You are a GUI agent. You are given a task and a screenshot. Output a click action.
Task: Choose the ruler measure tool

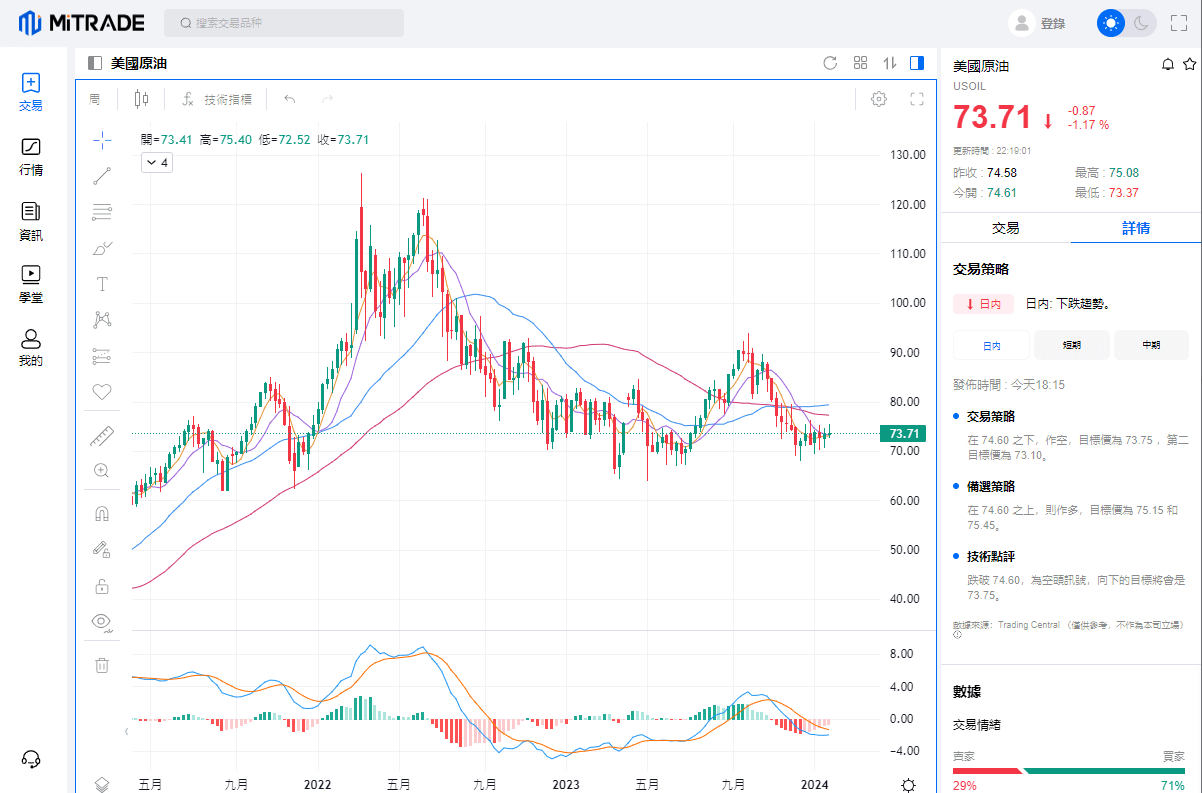click(101, 436)
